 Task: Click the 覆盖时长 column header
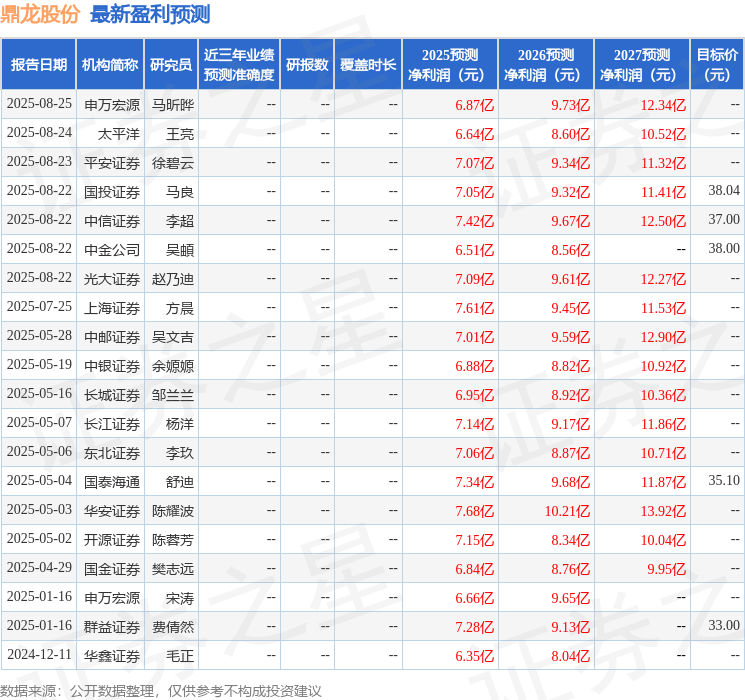pyautogui.click(x=368, y=65)
